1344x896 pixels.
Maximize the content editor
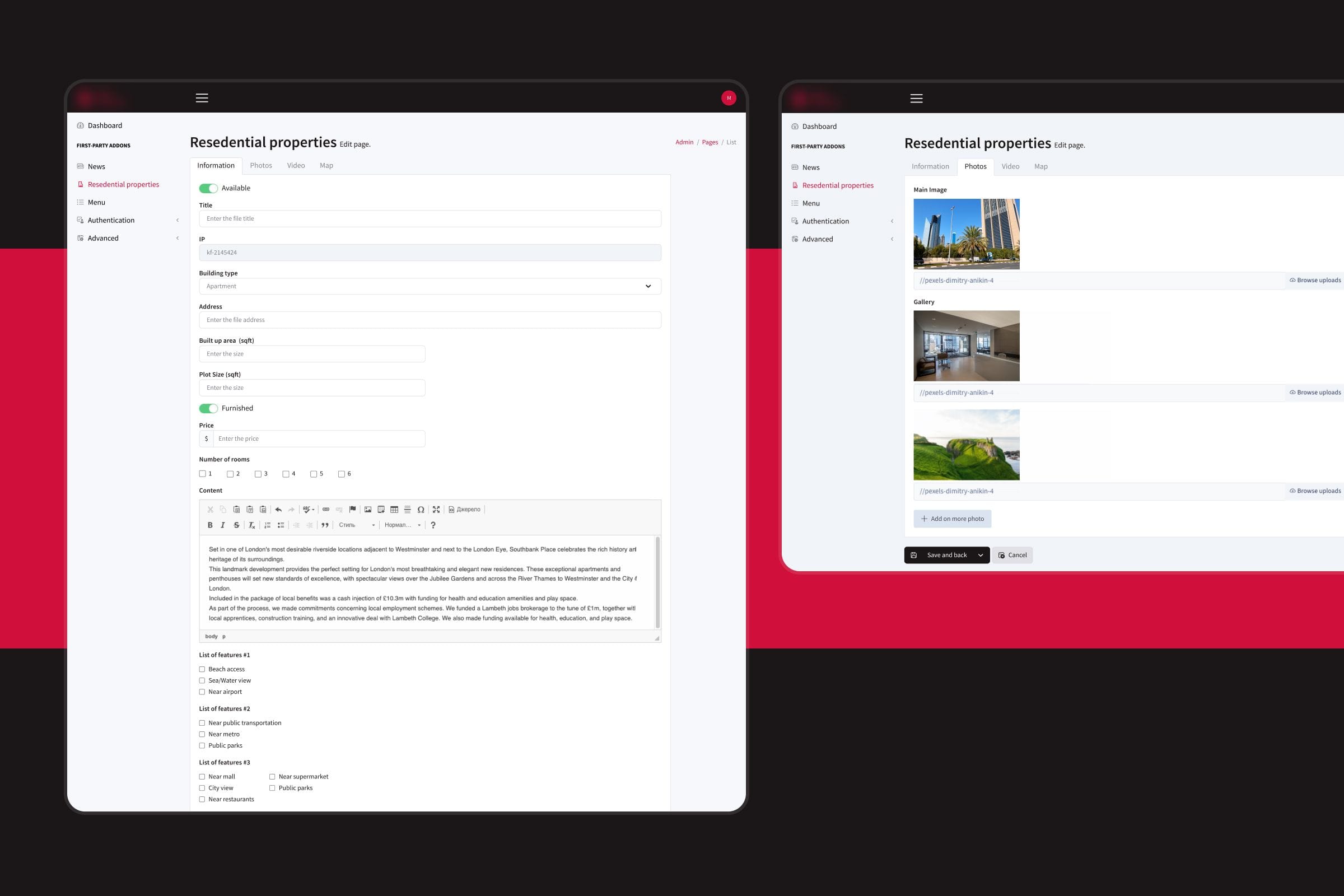pyautogui.click(x=436, y=510)
